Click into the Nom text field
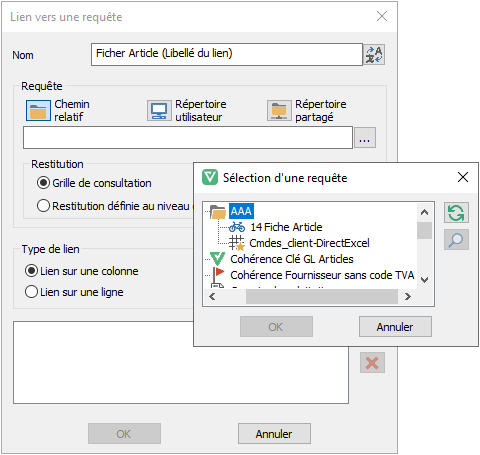Screen dimensions: 480x455 pyautogui.click(x=227, y=54)
